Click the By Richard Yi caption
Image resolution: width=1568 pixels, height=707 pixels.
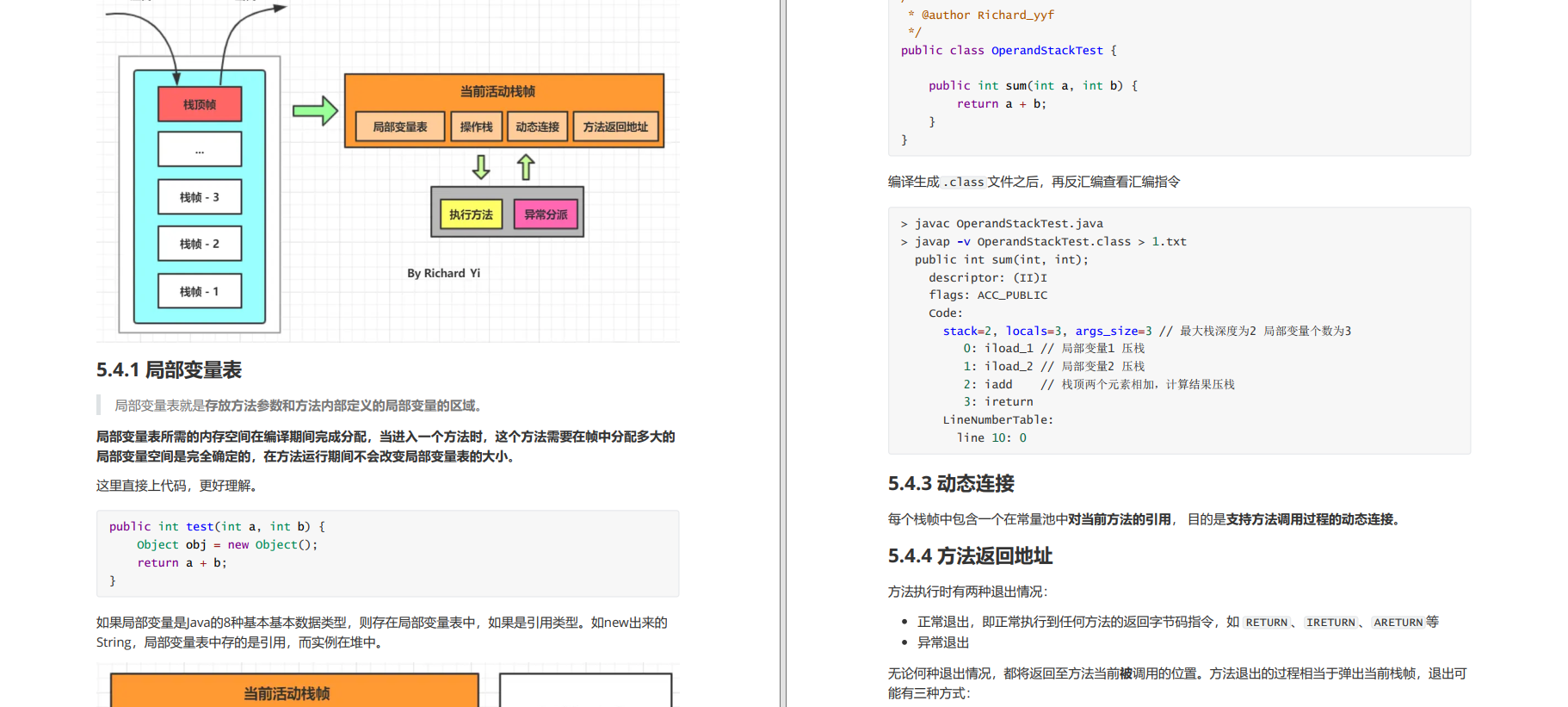443,273
